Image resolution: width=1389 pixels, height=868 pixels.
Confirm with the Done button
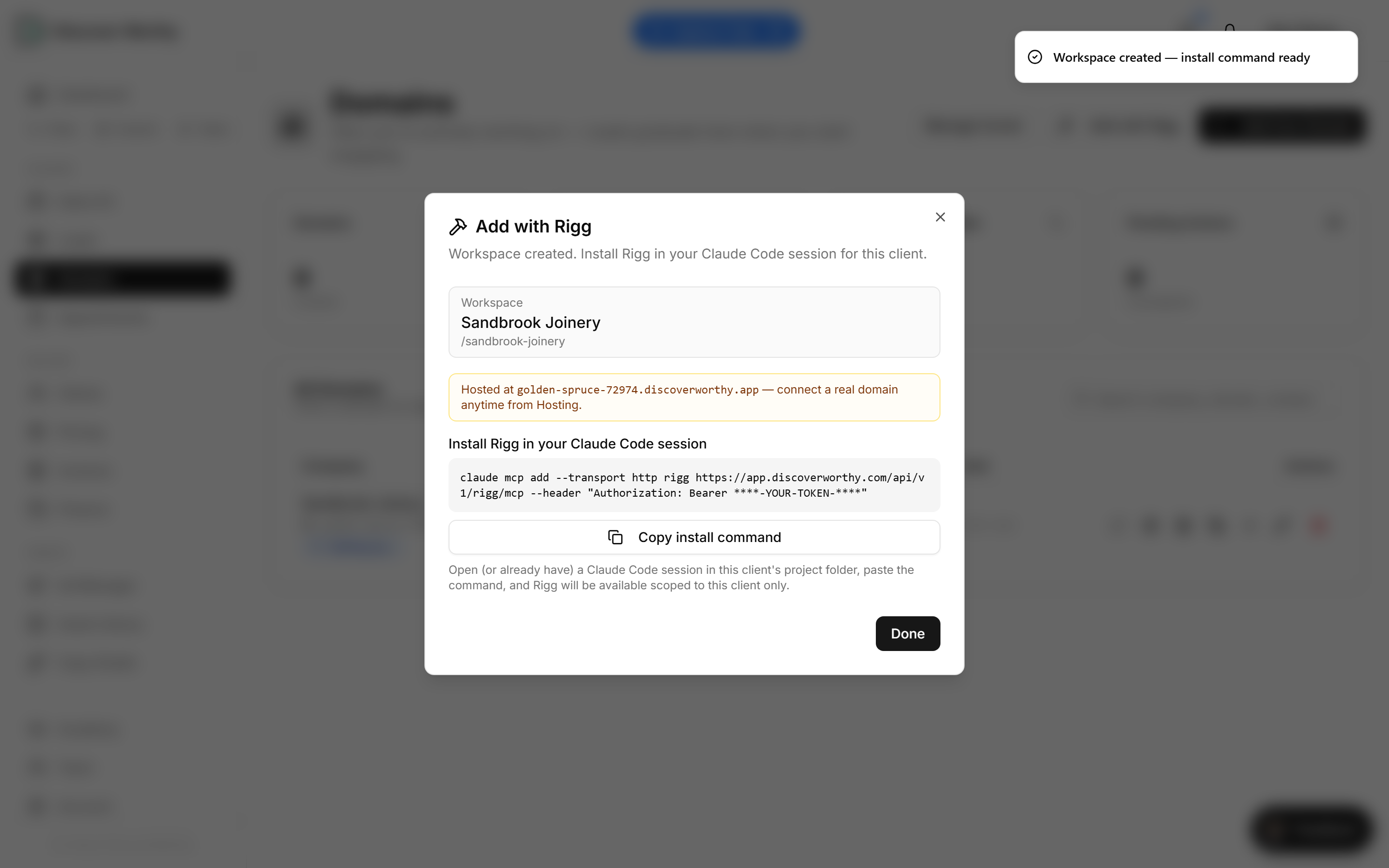coord(908,633)
